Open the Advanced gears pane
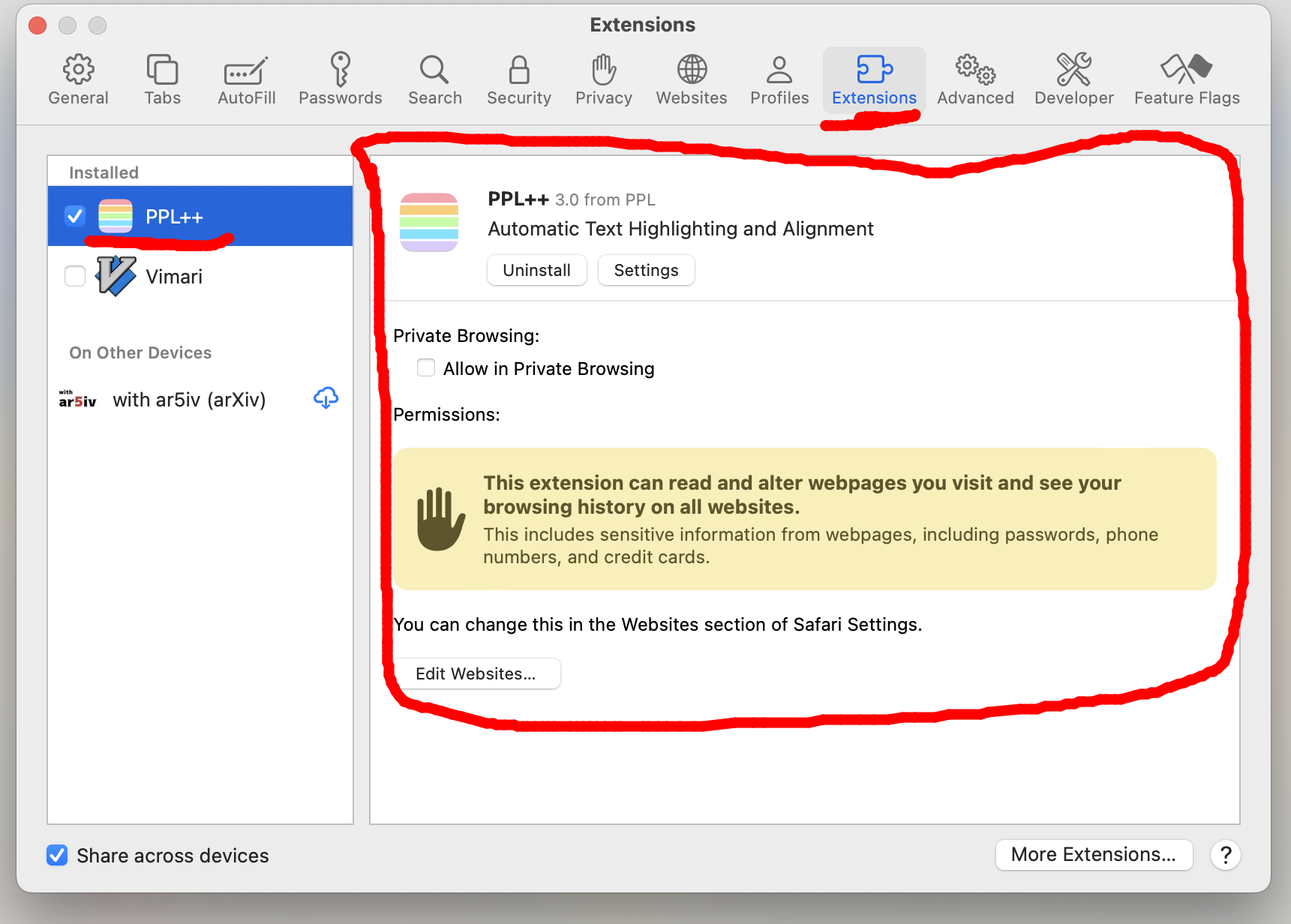Viewport: 1291px width, 924px height. pyautogui.click(x=975, y=79)
